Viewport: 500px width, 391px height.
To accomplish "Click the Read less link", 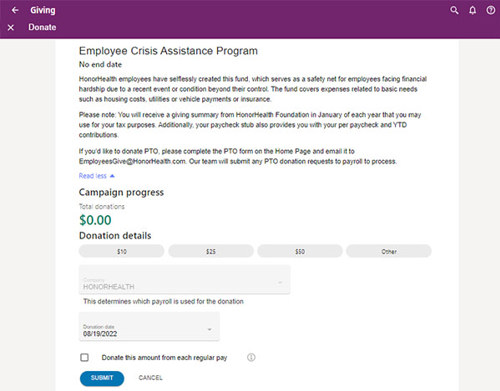I will point(93,176).
